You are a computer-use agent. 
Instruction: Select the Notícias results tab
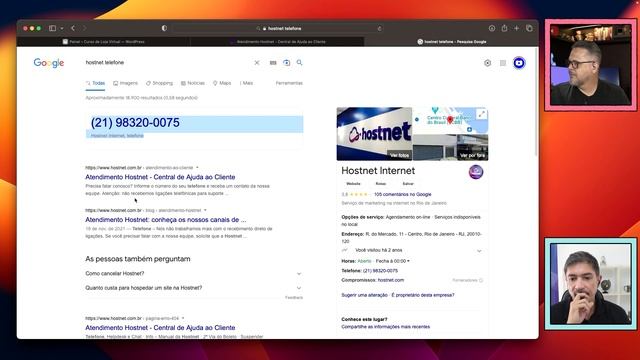[193, 83]
